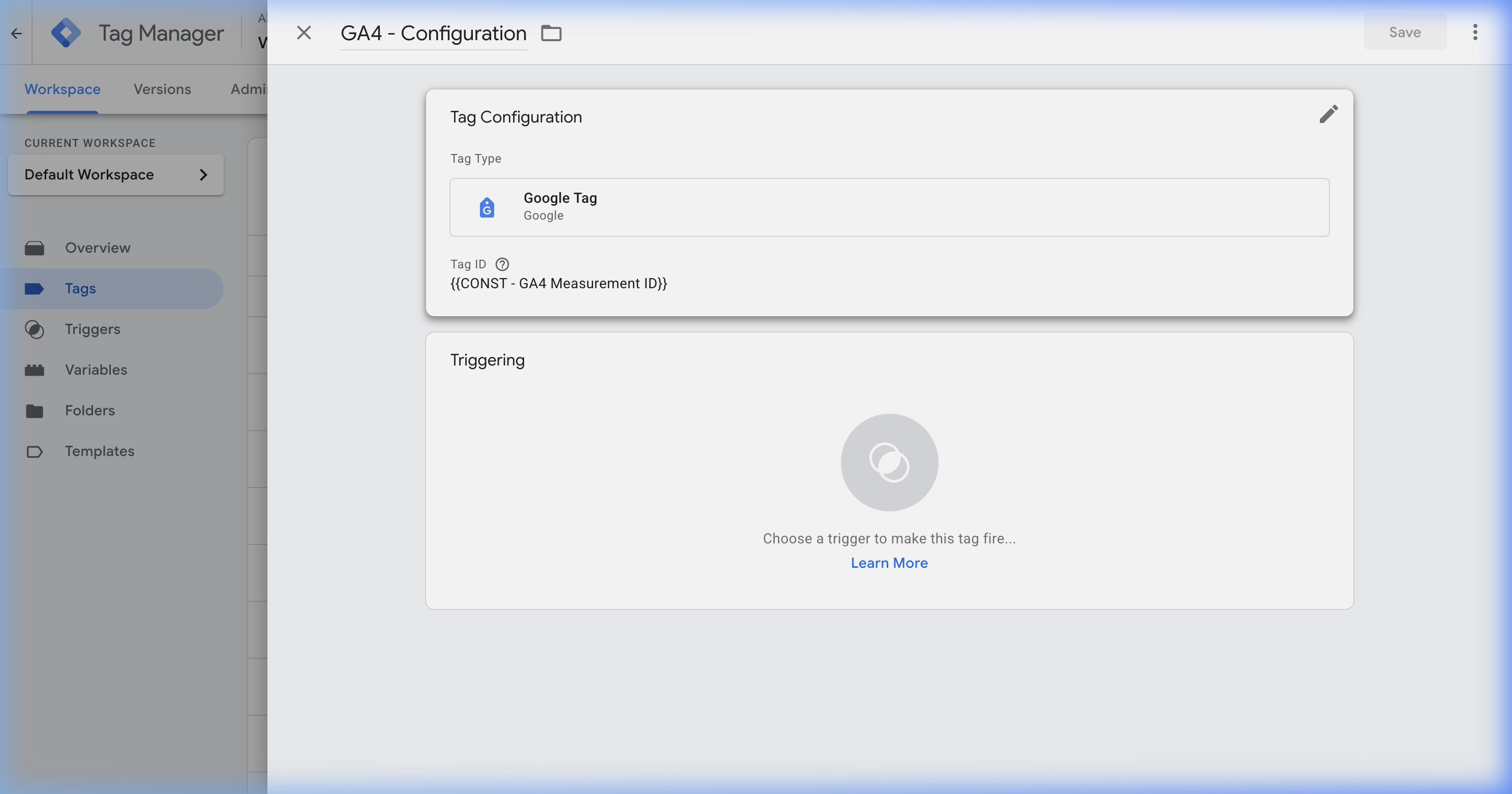Open the Tag ID help tooltip
Image resolution: width=1512 pixels, height=794 pixels.
pos(502,264)
